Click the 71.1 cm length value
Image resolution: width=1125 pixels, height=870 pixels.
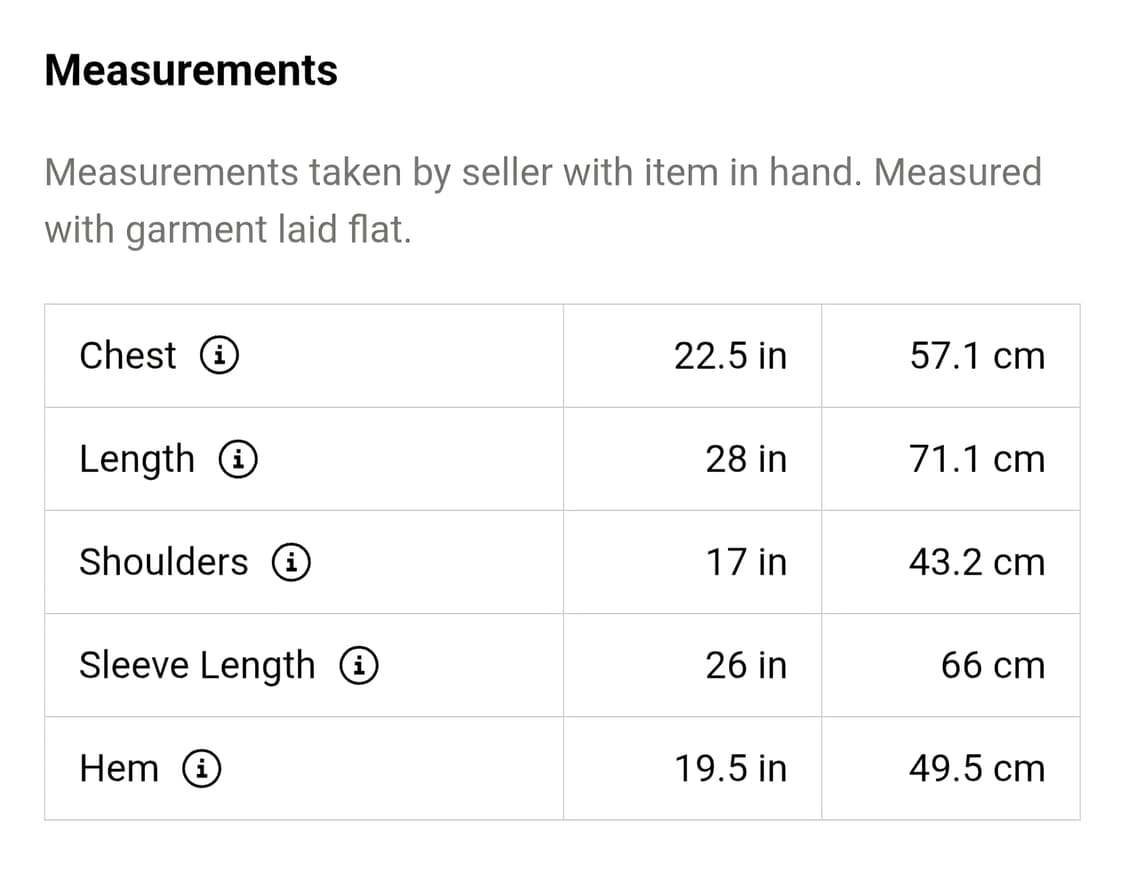pos(977,459)
